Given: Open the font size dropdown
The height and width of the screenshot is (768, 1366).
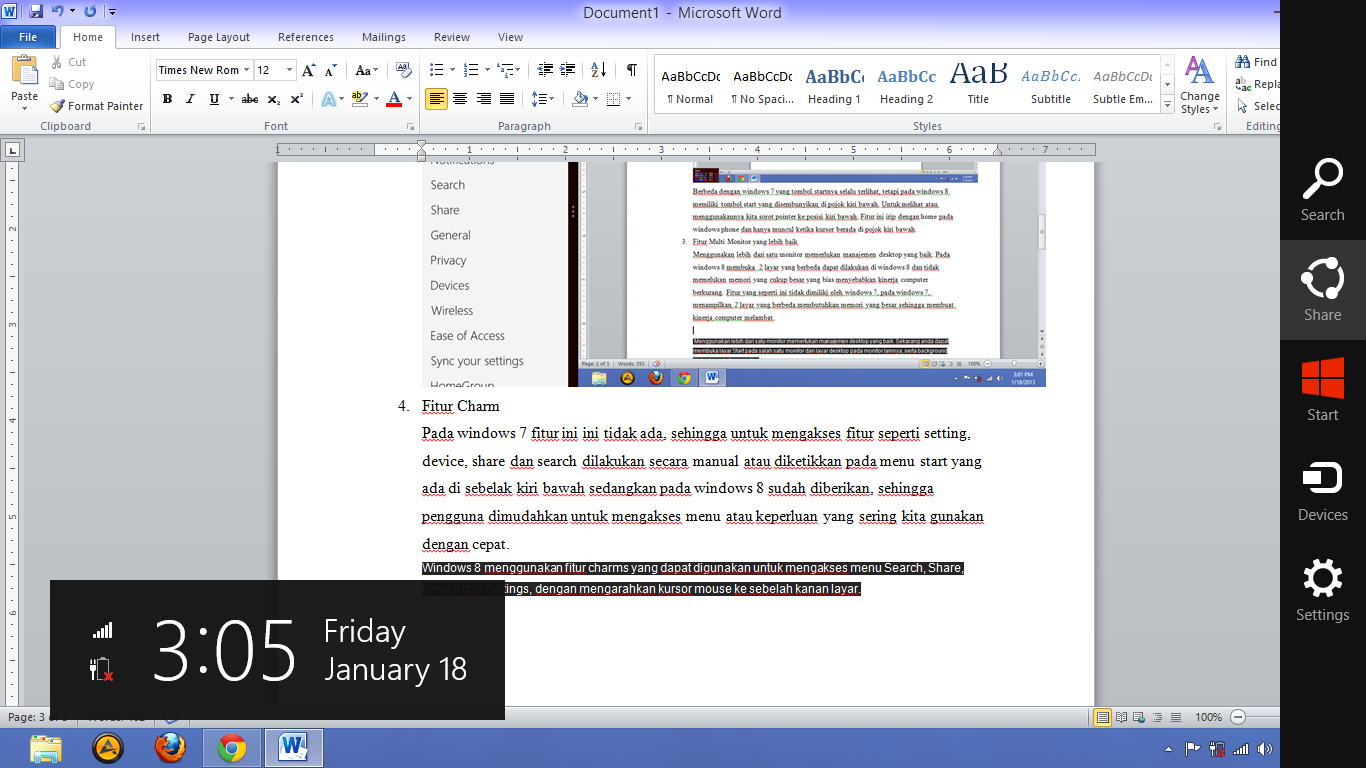Looking at the screenshot, I should 290,70.
